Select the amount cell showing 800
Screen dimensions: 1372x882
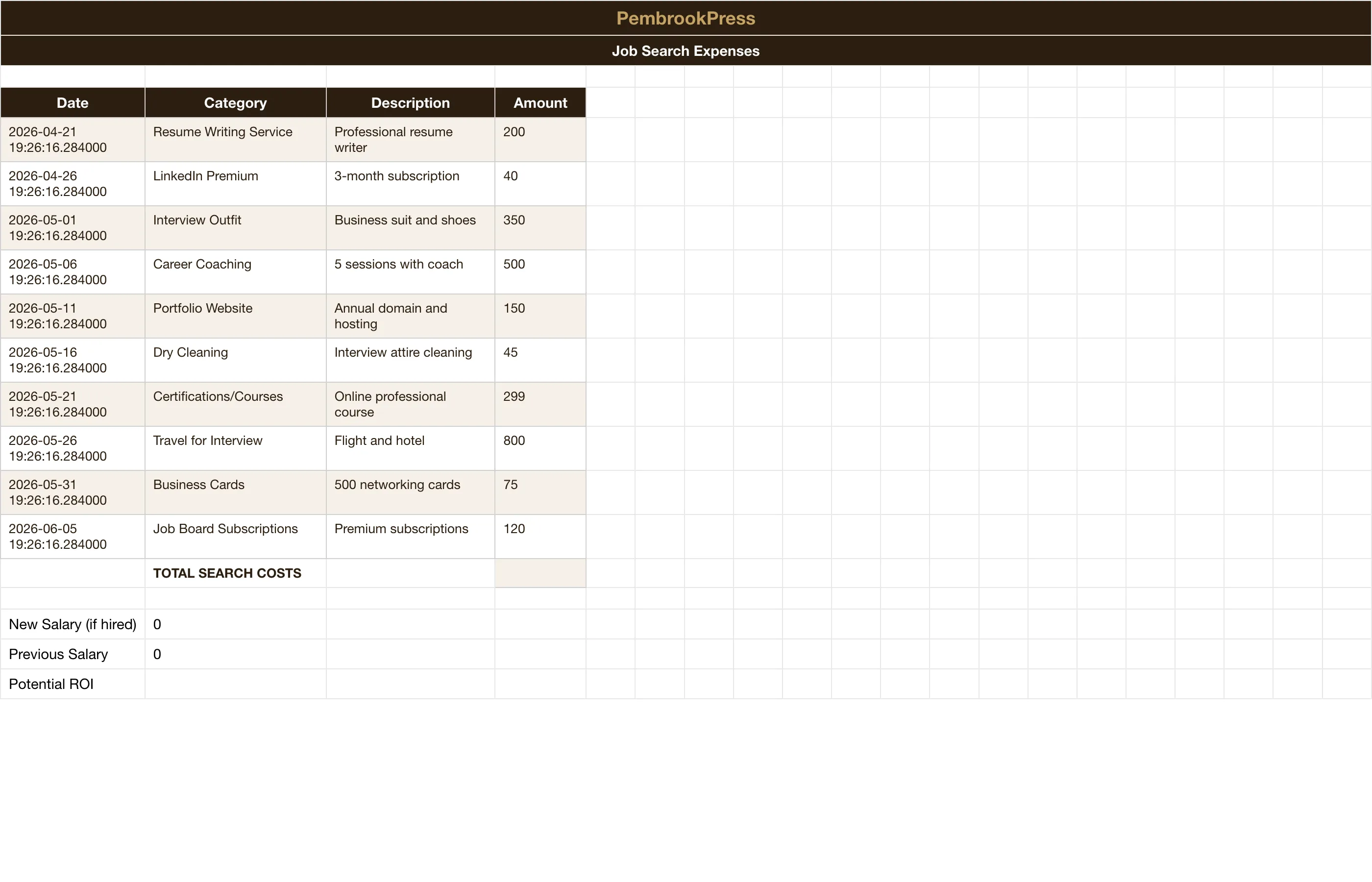click(x=540, y=448)
